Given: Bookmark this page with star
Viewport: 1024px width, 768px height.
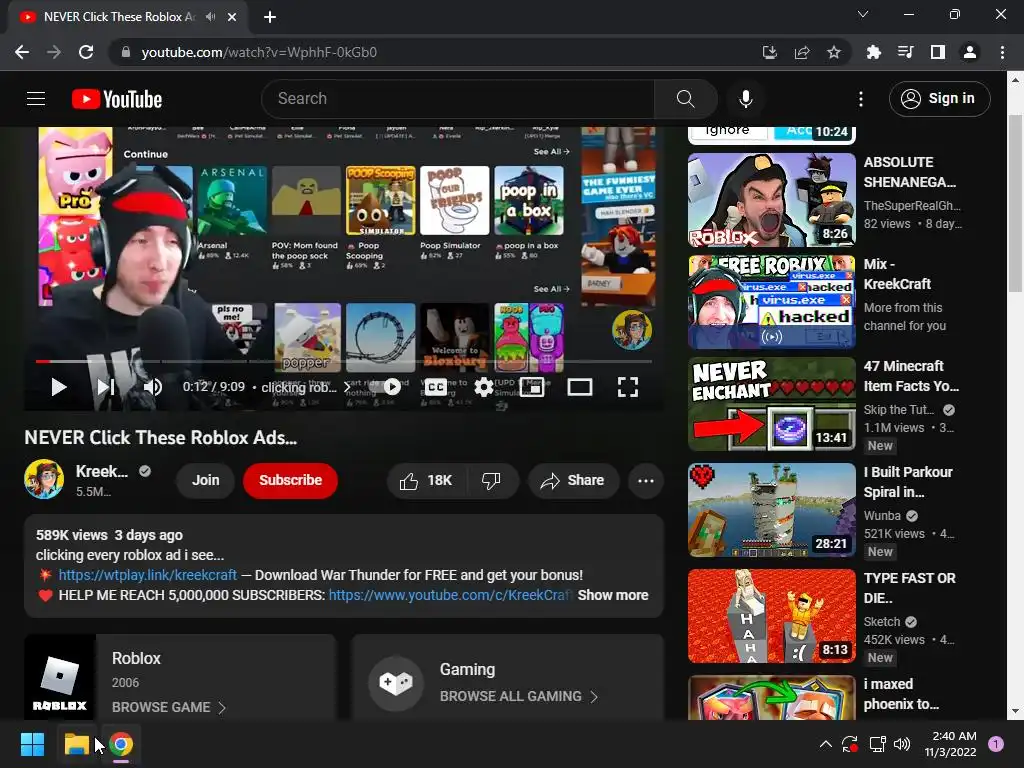Looking at the screenshot, I should 834,52.
